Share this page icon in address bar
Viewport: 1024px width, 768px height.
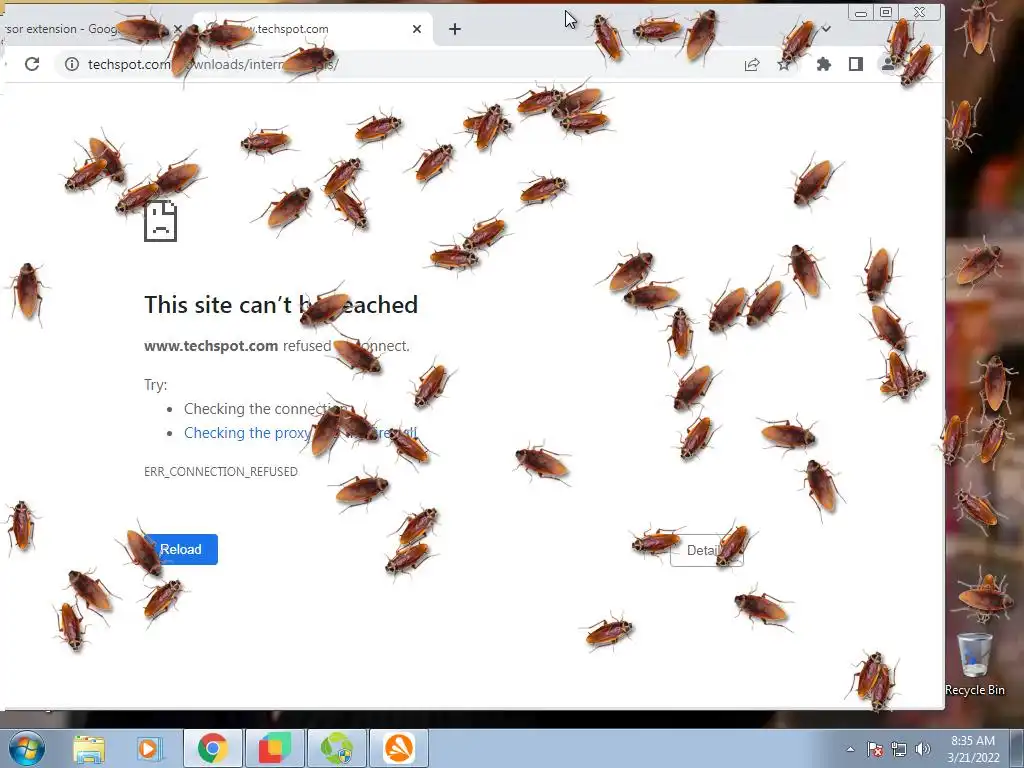coord(752,64)
